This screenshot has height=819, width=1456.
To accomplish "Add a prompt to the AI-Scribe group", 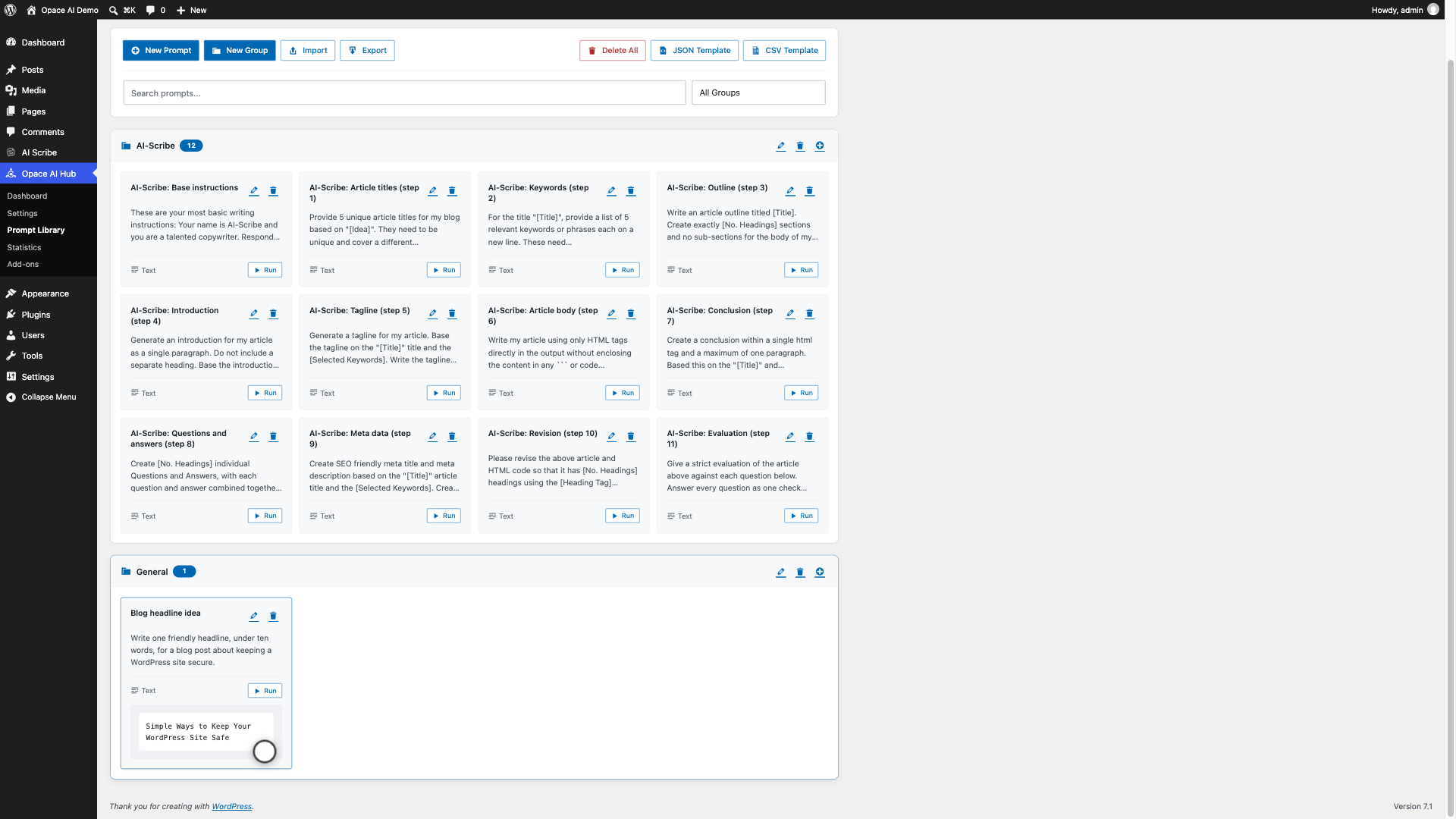I will tap(820, 146).
